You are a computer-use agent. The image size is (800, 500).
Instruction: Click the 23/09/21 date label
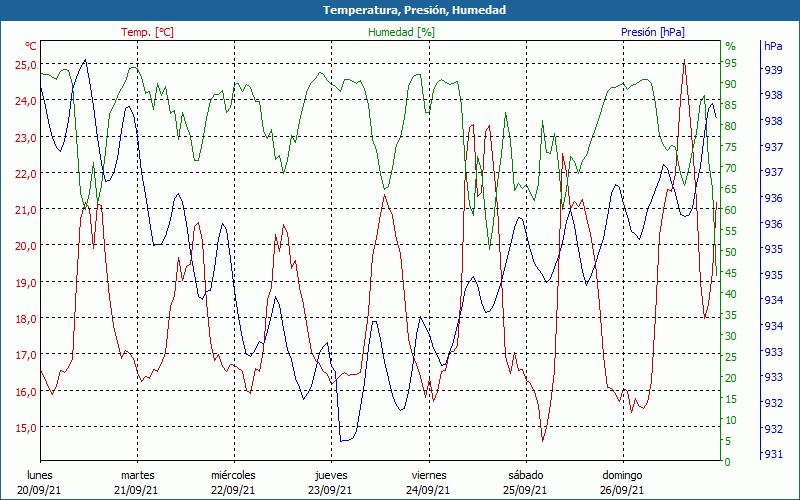click(x=330, y=491)
